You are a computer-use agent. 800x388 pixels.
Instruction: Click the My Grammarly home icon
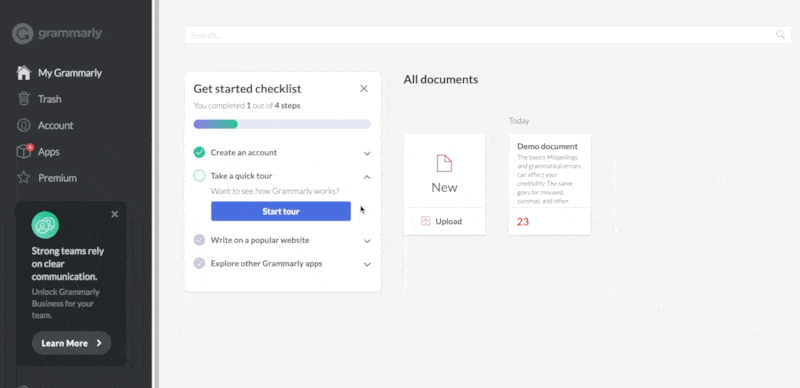click(23, 73)
